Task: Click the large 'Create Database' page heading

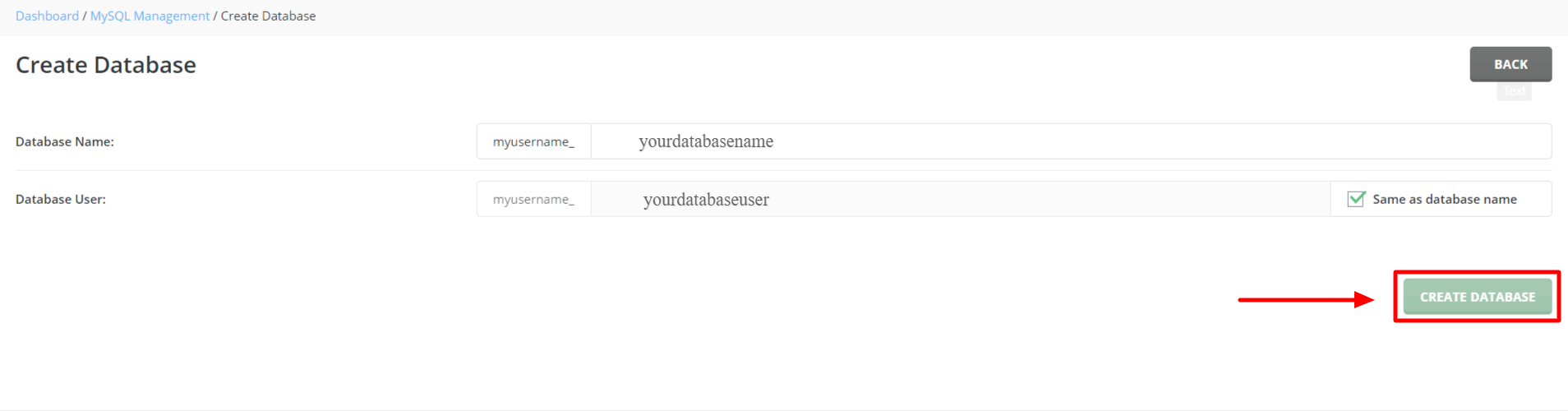Action: coord(106,65)
